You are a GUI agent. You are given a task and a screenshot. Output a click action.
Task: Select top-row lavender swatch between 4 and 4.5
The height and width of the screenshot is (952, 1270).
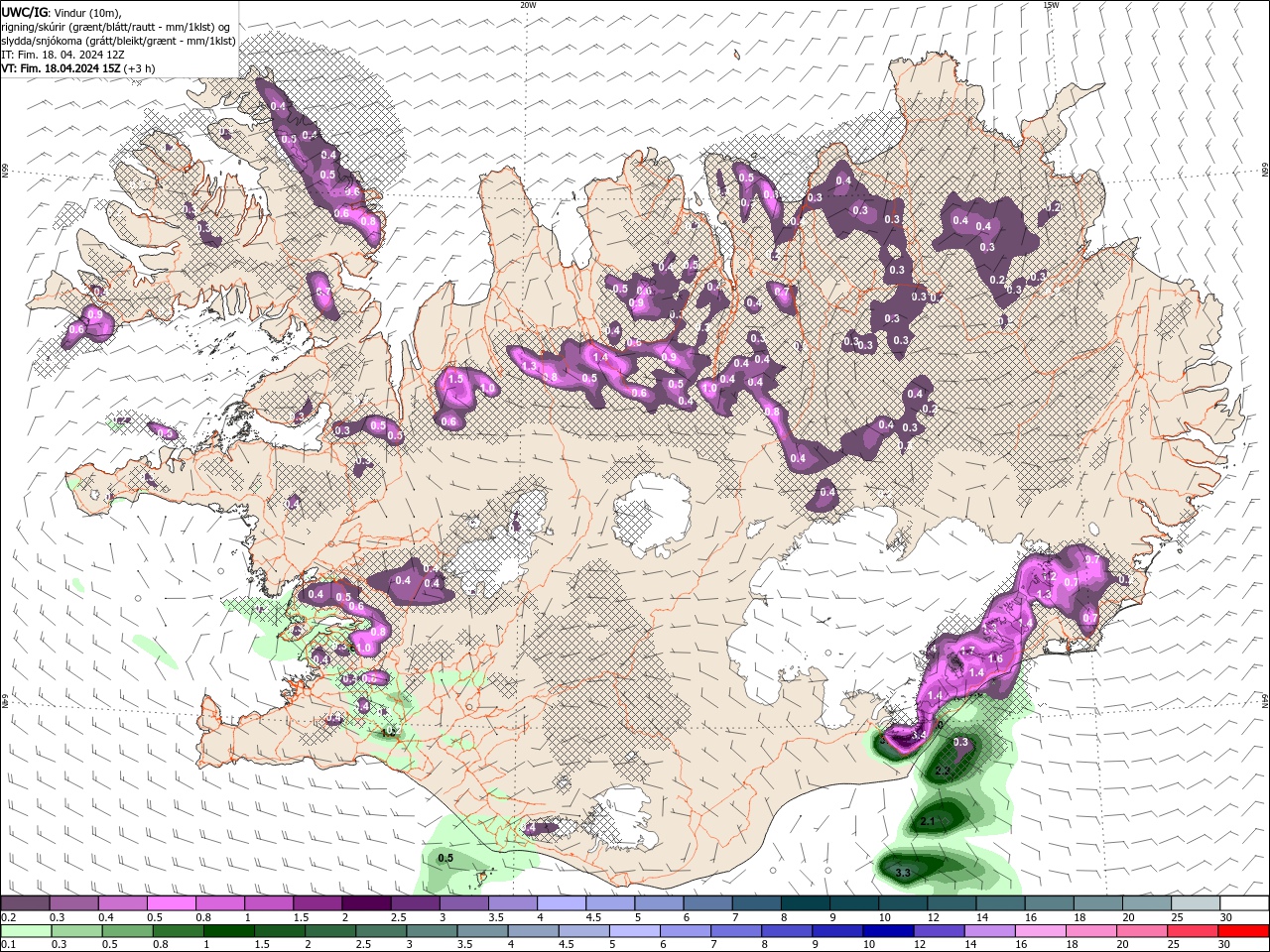(560, 903)
